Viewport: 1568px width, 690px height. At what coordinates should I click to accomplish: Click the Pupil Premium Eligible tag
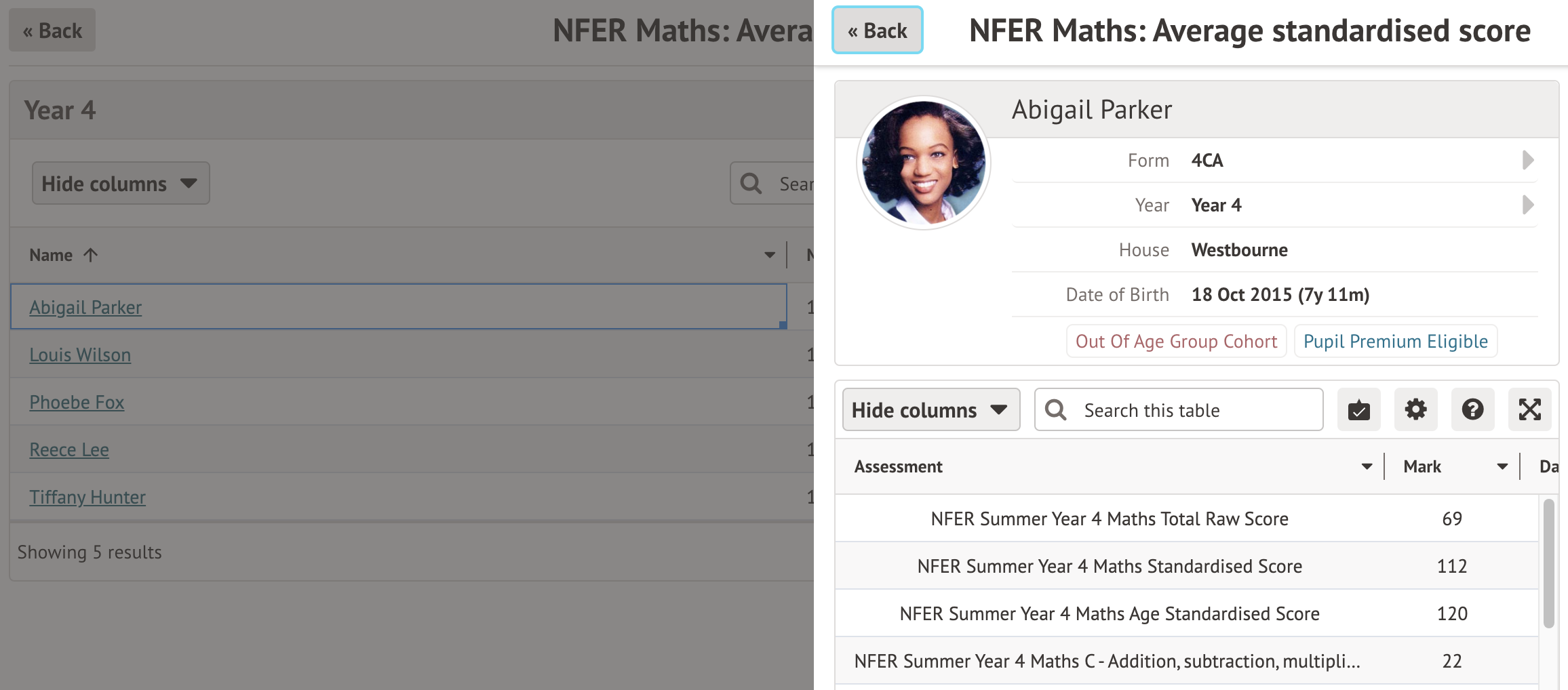(x=1395, y=342)
